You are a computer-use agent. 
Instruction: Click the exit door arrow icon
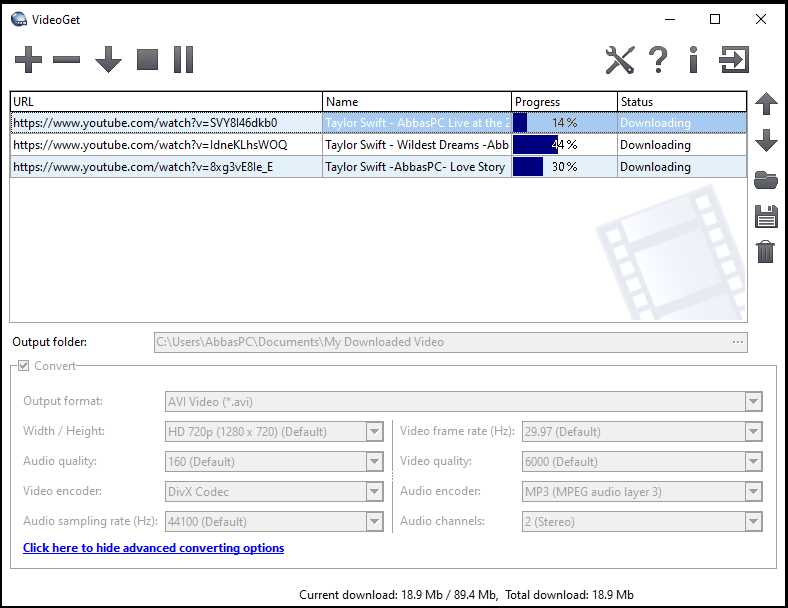click(x=734, y=60)
